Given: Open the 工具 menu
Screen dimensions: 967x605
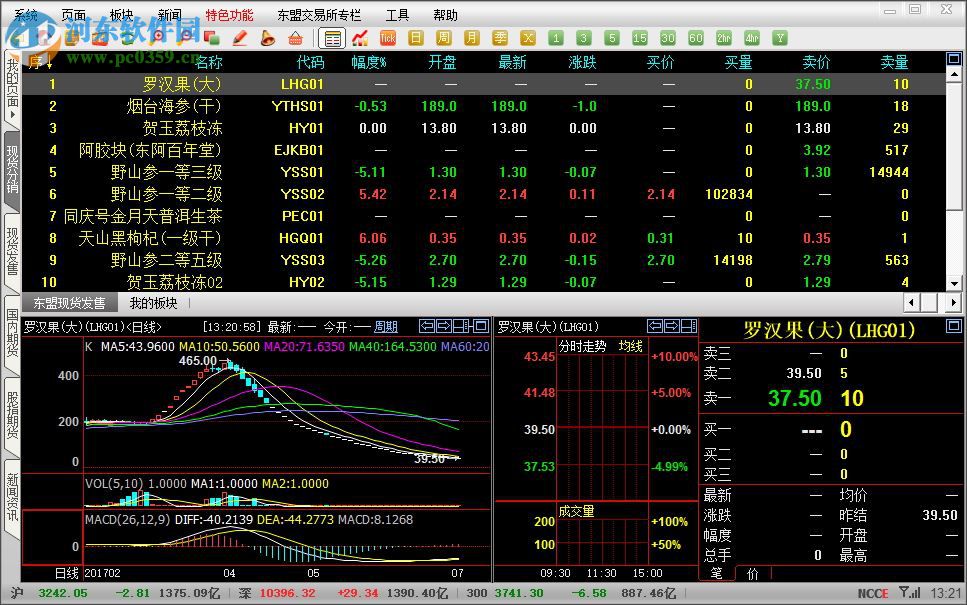Looking at the screenshot, I should coord(397,15).
